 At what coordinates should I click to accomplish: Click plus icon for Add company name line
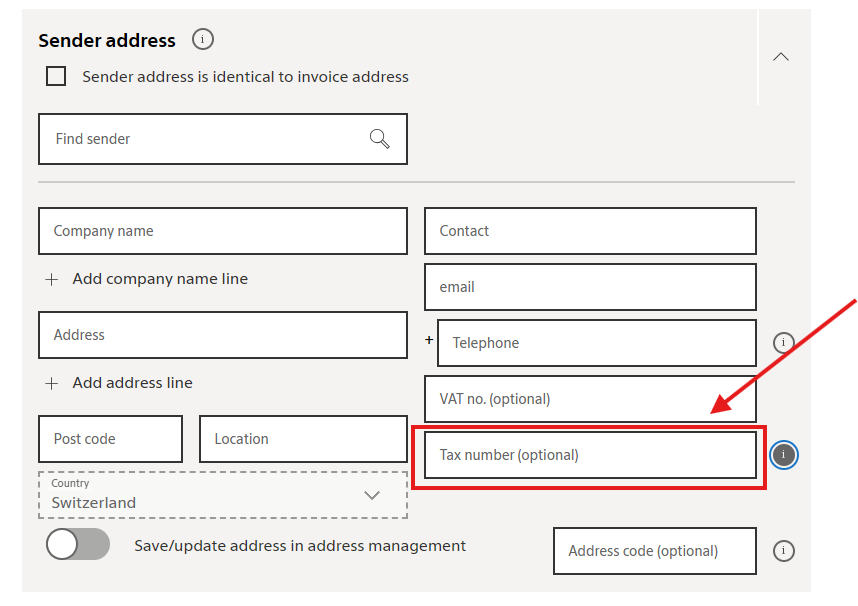tap(52, 279)
